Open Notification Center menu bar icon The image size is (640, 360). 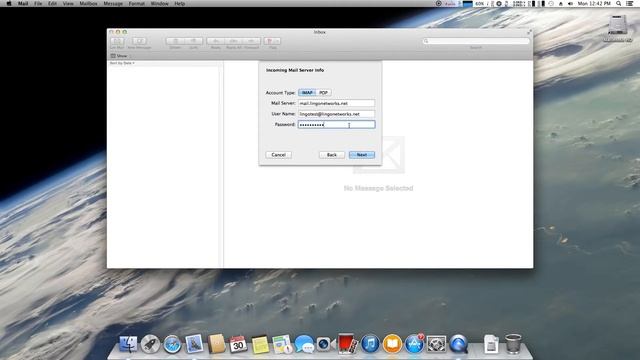pos(630,3)
